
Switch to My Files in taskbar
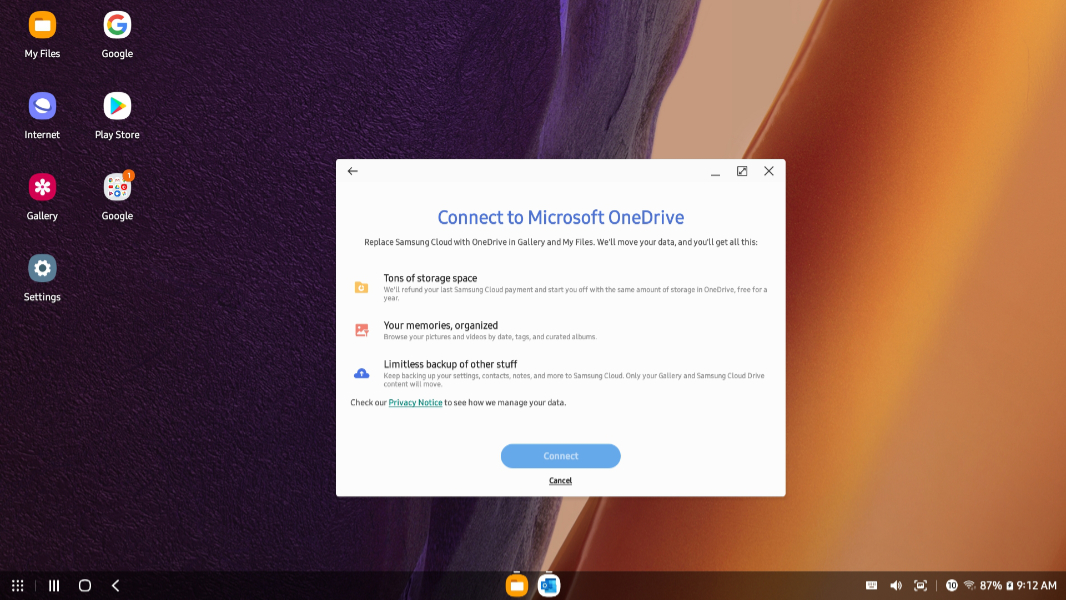516,586
